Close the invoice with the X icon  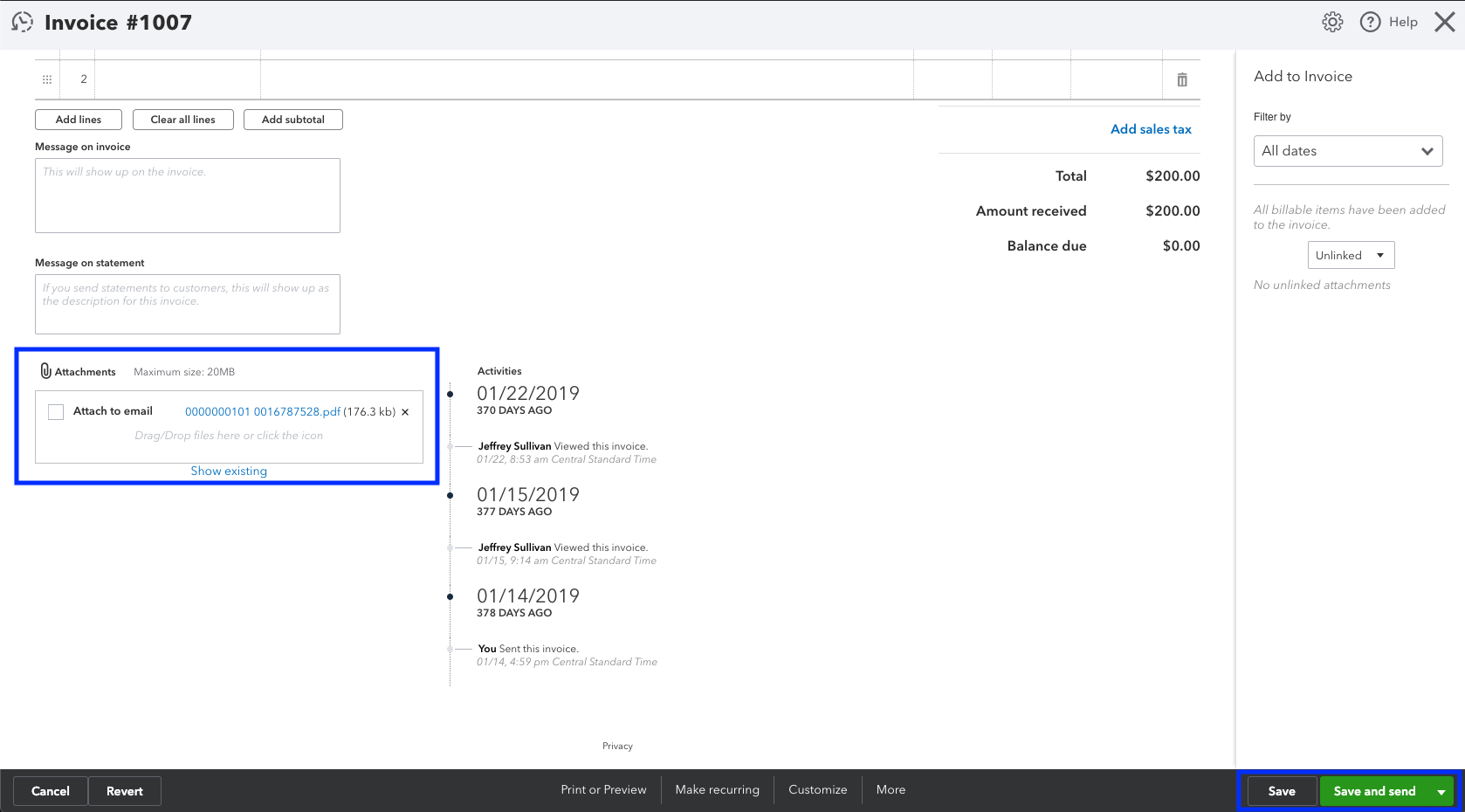click(x=1445, y=22)
